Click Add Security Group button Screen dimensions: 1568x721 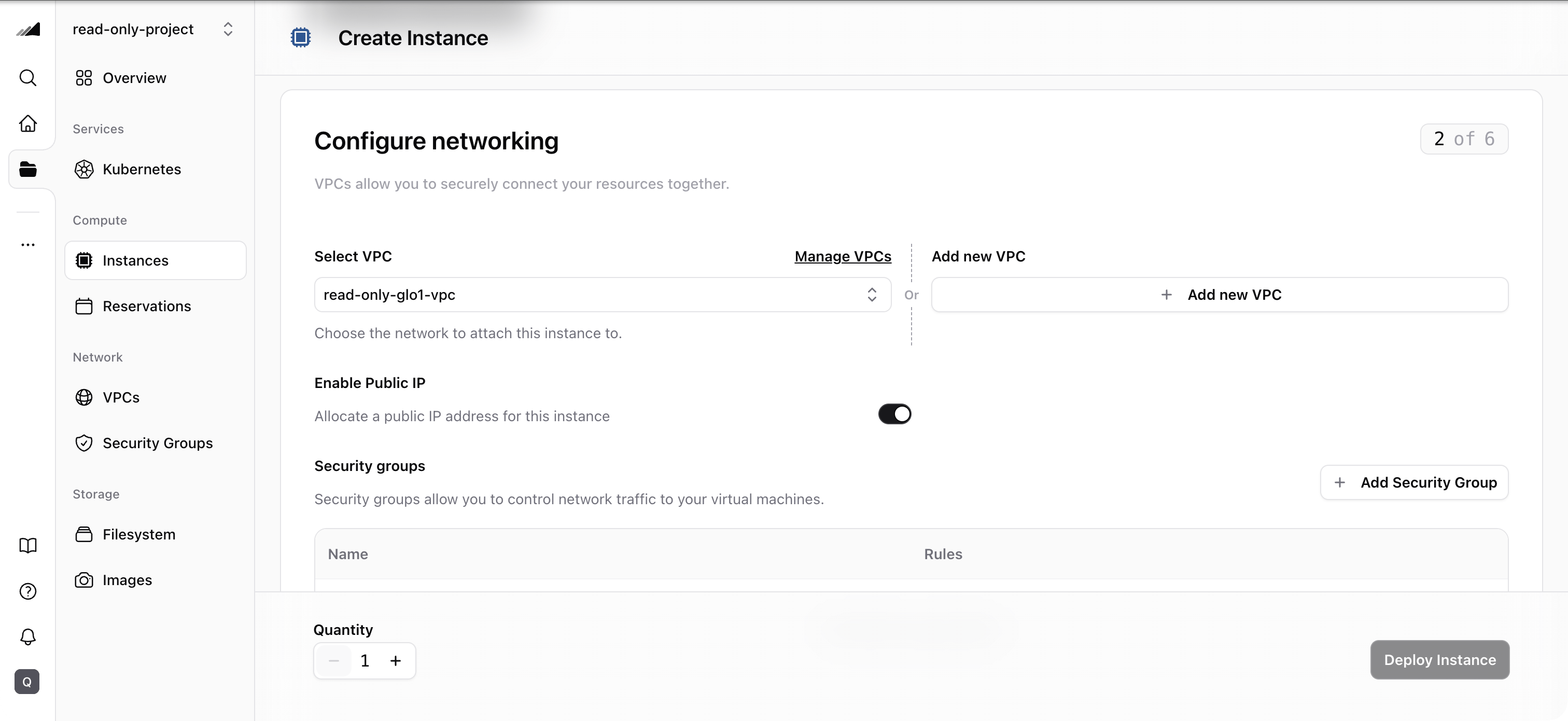click(x=1414, y=482)
